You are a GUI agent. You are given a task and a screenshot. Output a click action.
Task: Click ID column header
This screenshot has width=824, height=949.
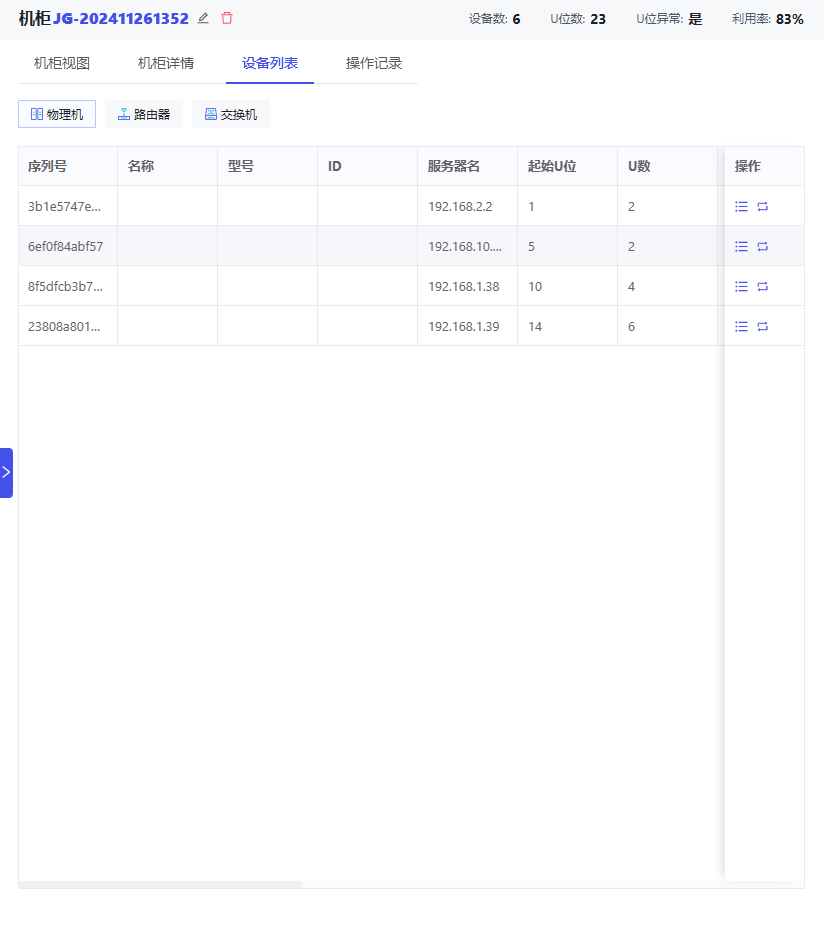[x=368, y=166]
